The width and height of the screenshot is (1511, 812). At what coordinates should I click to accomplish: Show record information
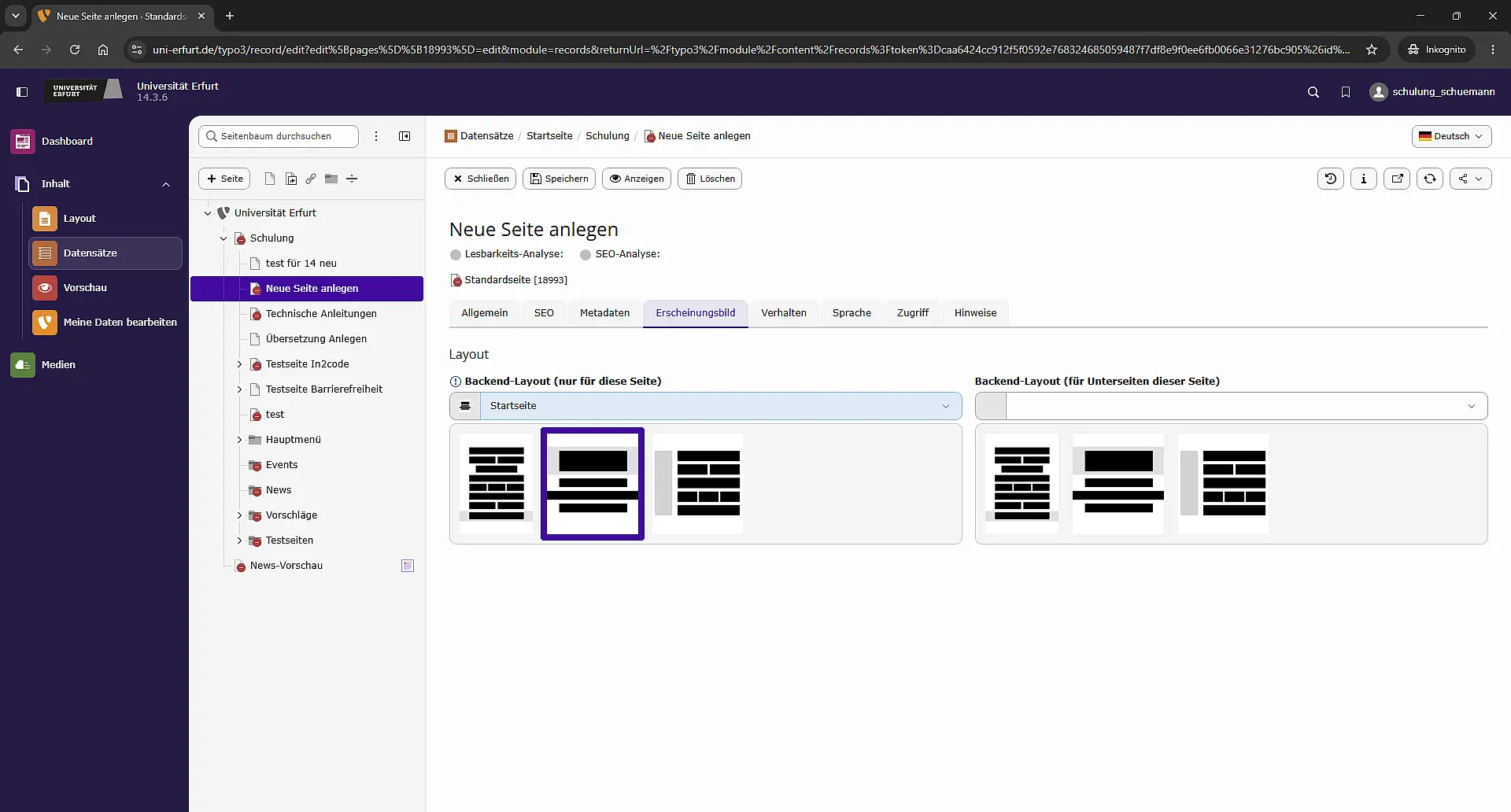(x=1364, y=179)
